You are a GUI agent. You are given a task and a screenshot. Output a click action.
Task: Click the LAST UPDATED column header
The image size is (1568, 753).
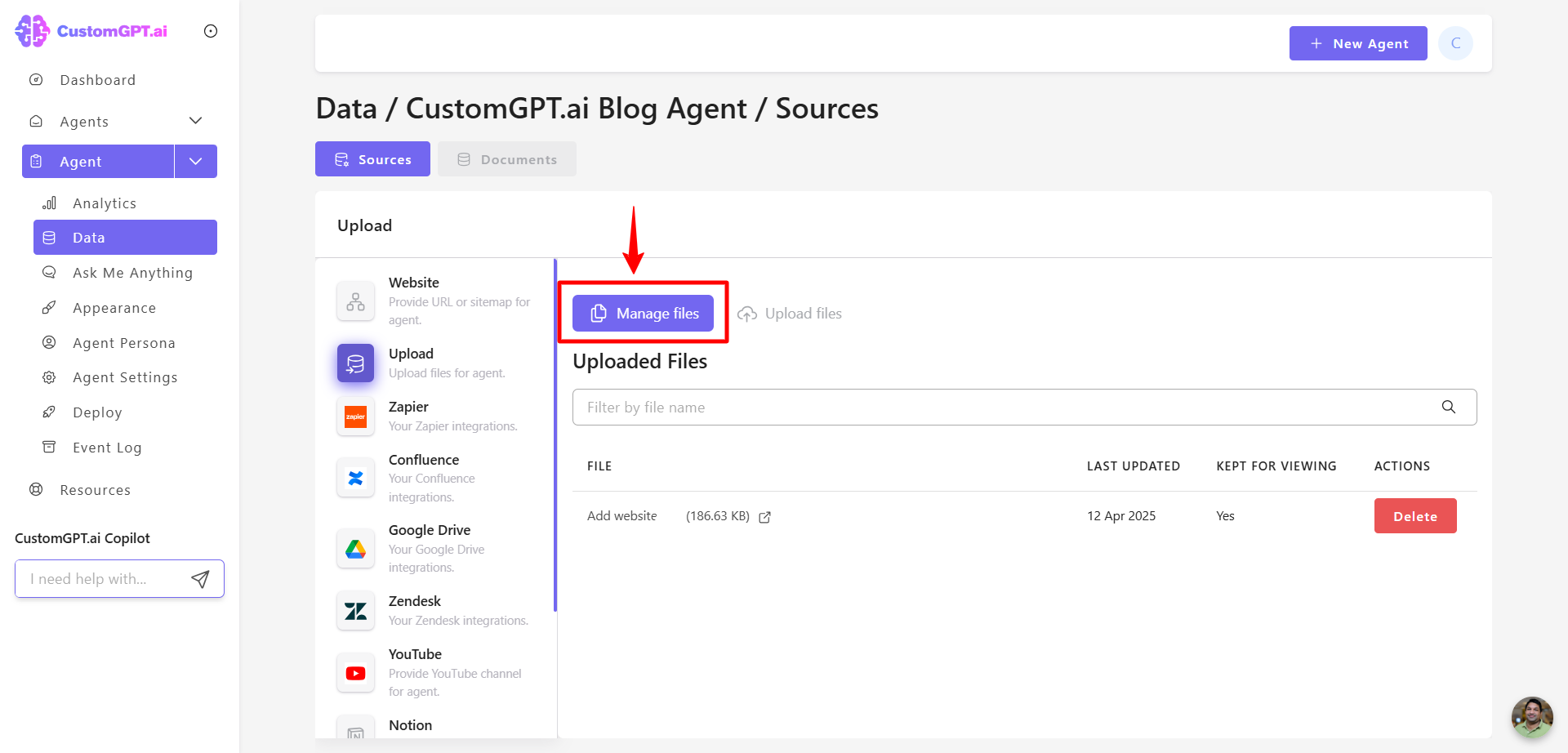coord(1133,466)
